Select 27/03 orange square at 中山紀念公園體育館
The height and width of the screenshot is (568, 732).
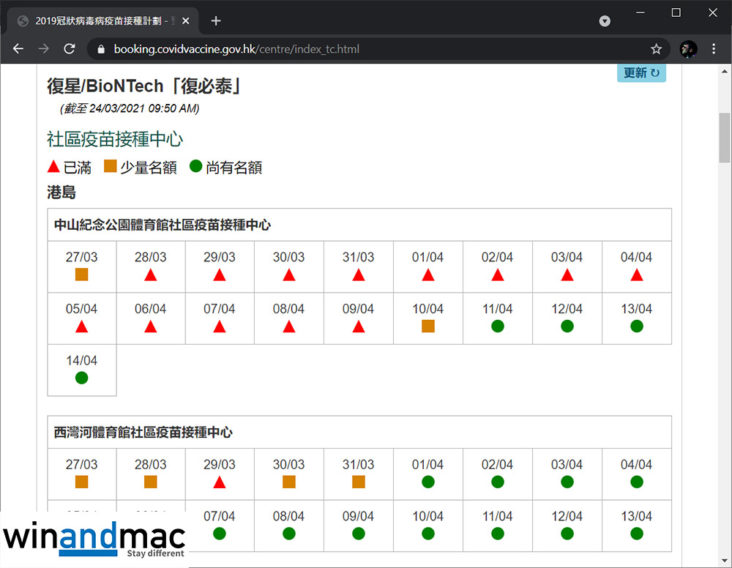pos(82,274)
